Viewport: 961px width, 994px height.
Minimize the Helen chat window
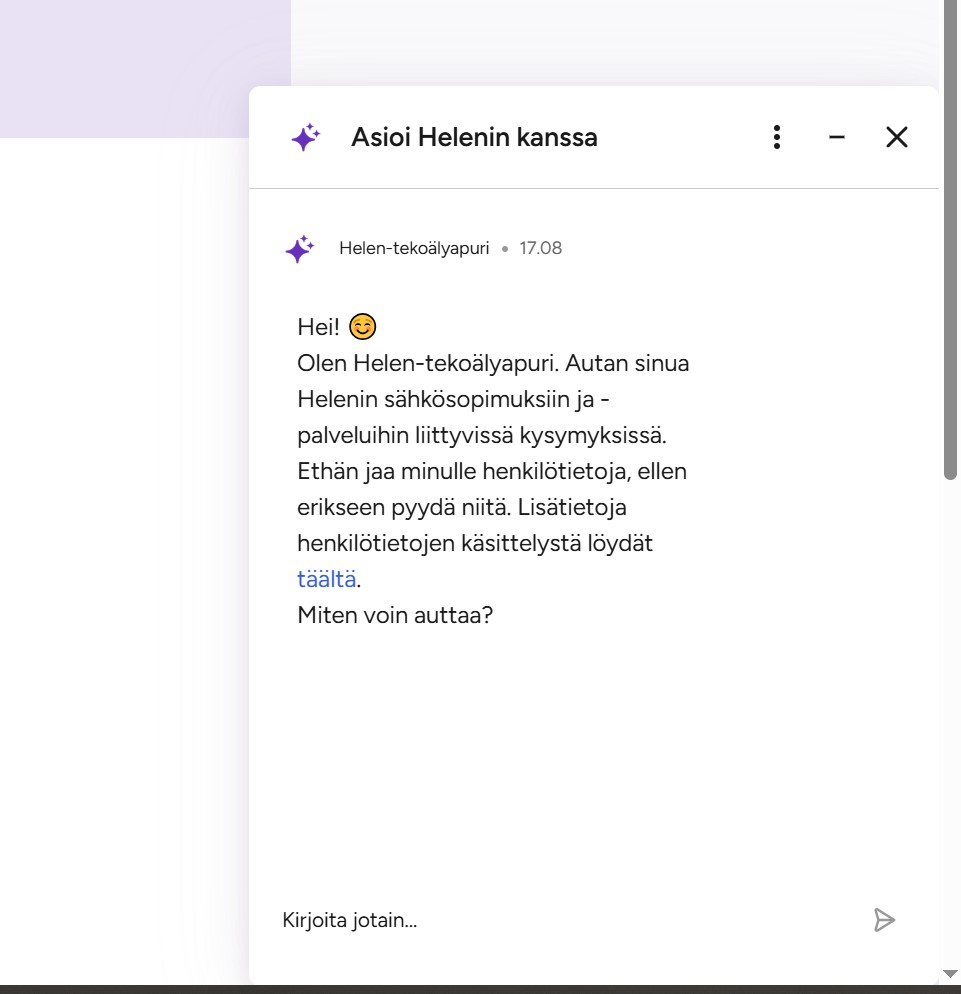(837, 137)
